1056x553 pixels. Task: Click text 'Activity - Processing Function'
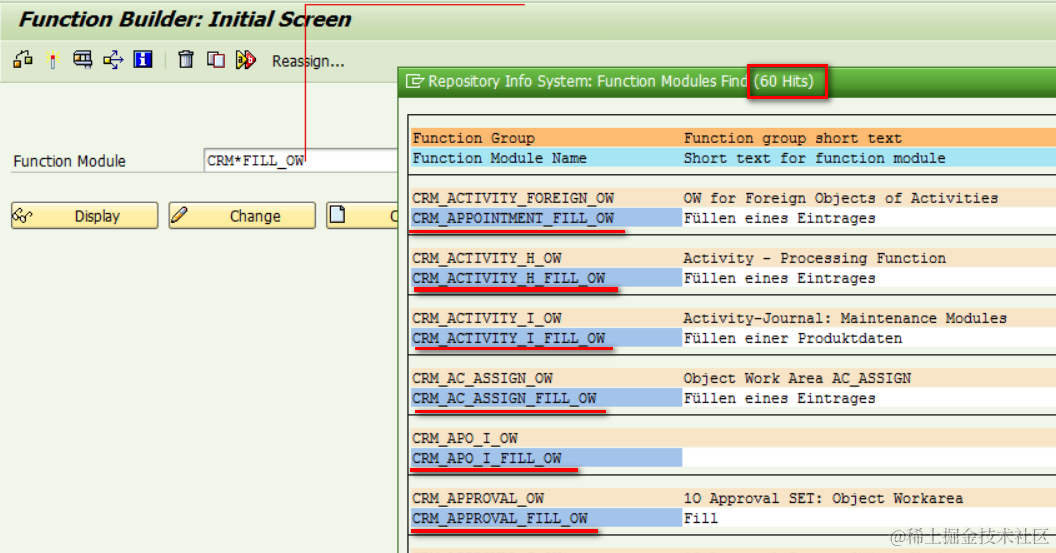814,258
